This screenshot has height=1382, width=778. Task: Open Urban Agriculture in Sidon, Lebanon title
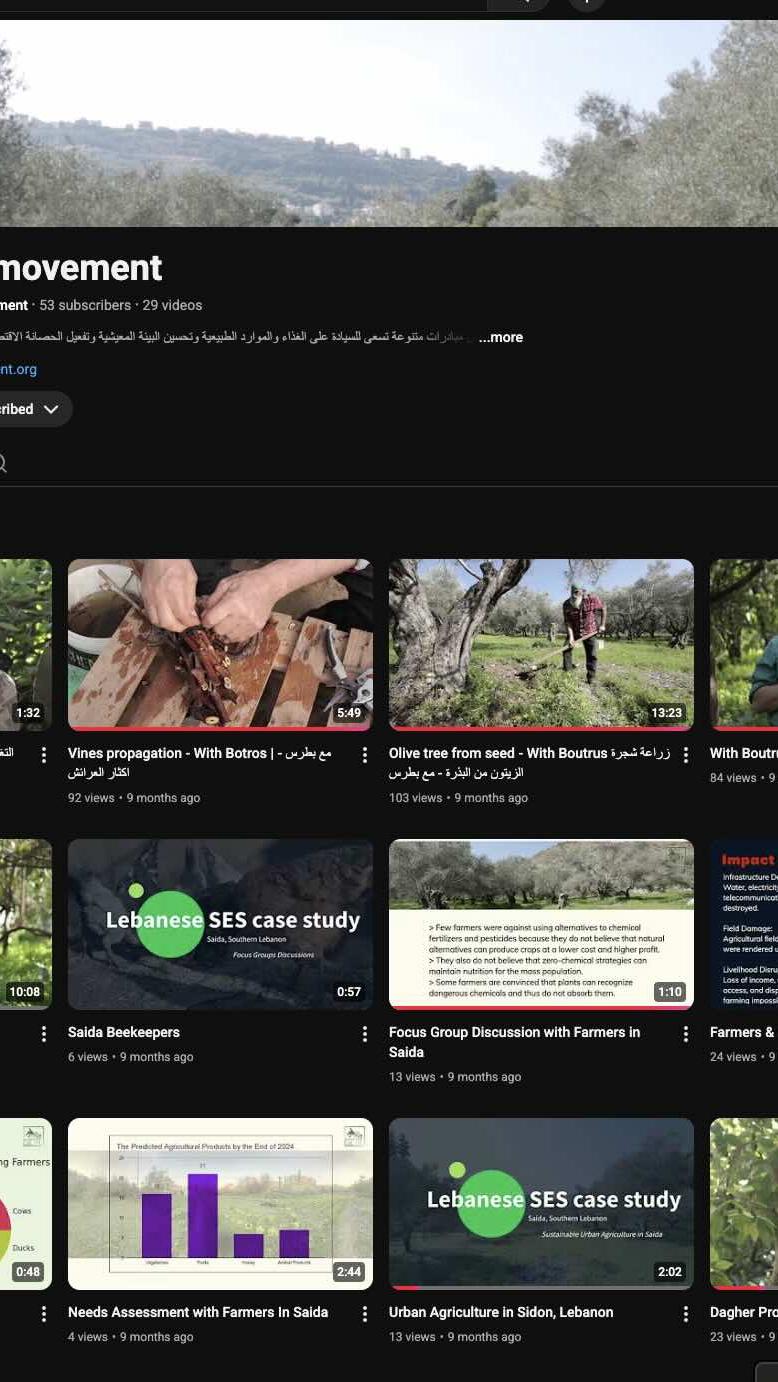pos(501,1312)
